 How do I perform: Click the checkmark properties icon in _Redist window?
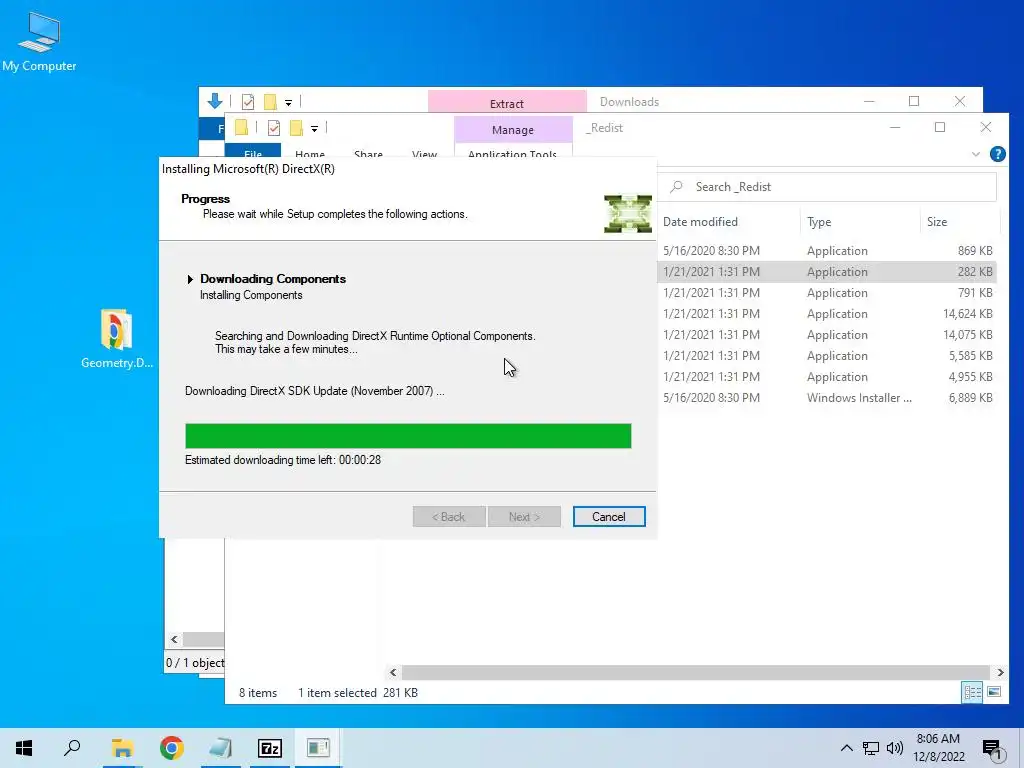(x=274, y=128)
